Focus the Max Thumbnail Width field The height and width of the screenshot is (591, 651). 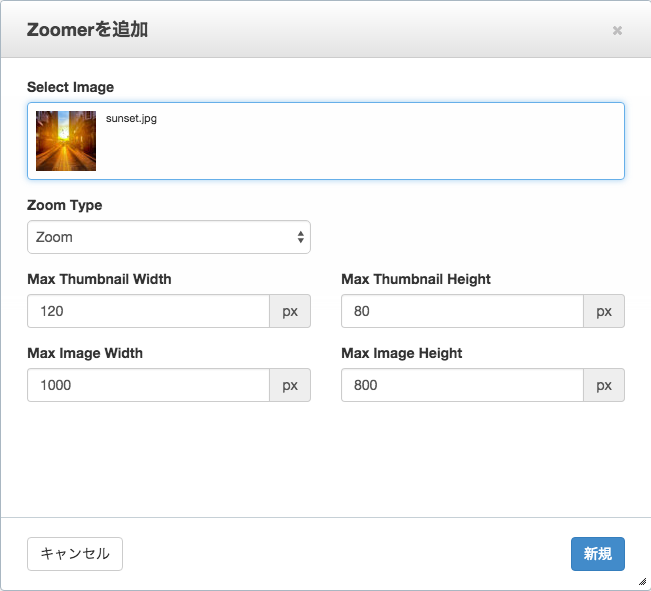tap(149, 311)
